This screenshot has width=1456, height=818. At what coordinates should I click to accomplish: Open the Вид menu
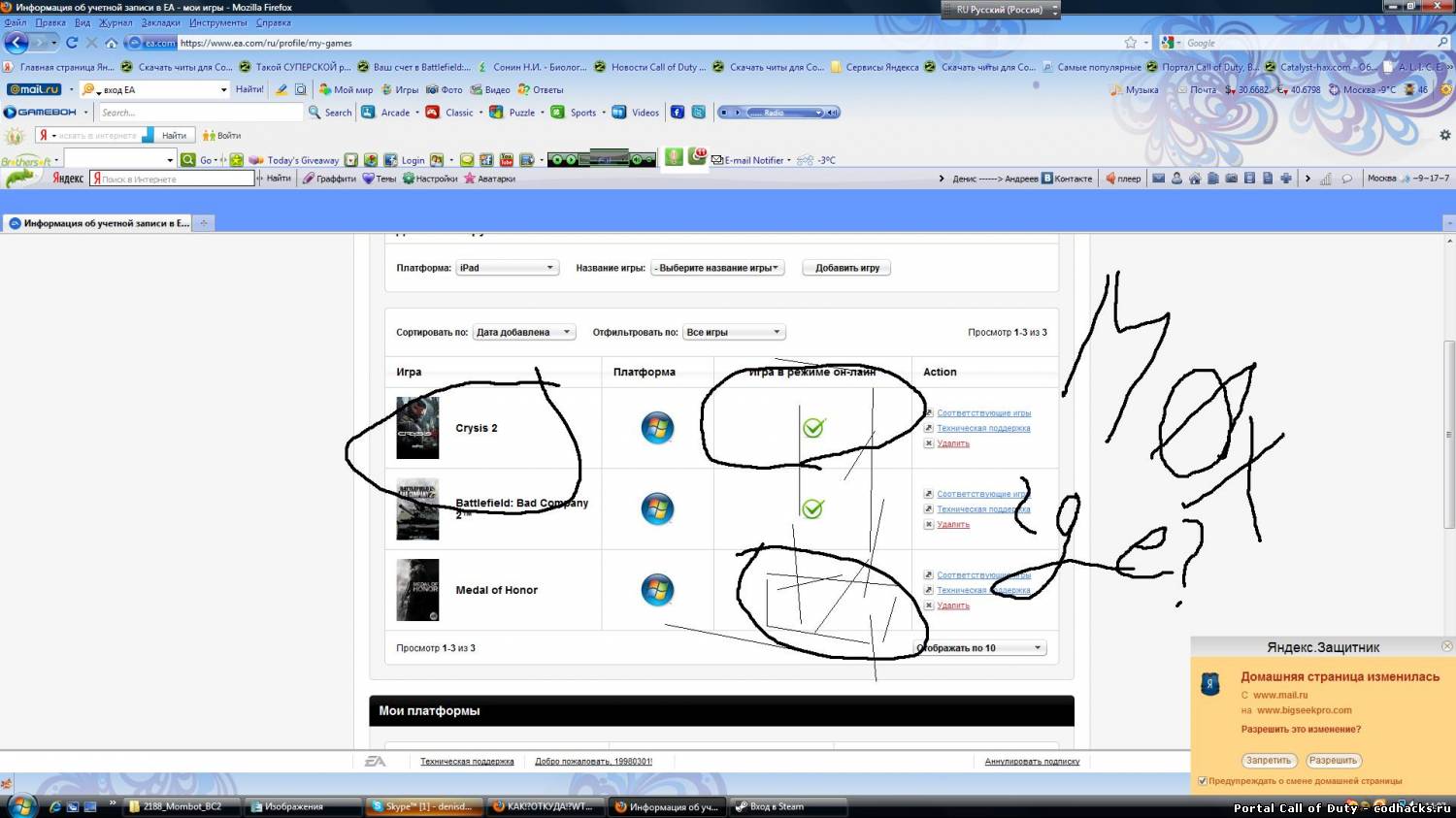pyautogui.click(x=83, y=22)
